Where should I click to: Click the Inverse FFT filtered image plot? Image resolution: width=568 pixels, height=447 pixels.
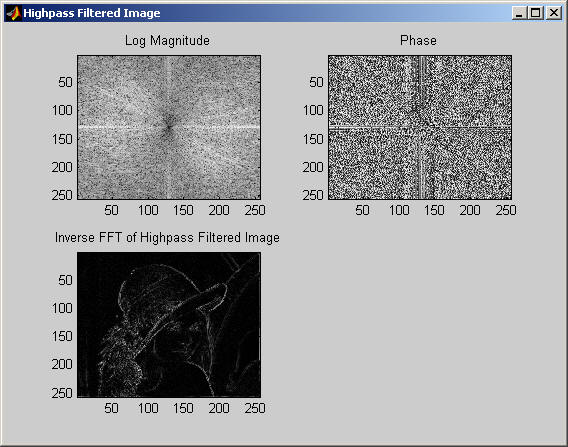pyautogui.click(x=169, y=325)
